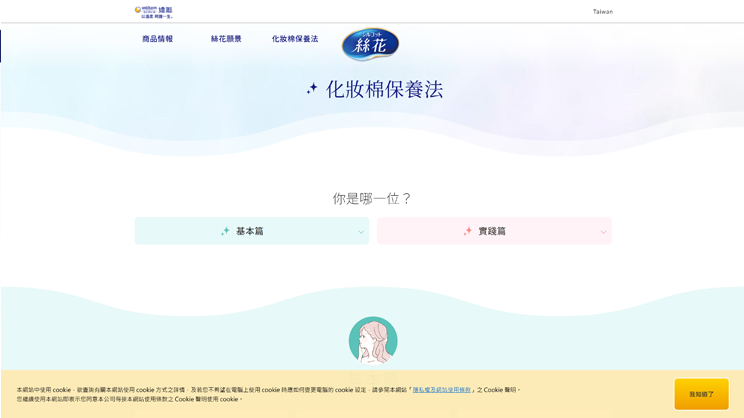Go to the 化妝棉保養法 navigation item
Image resolution: width=744 pixels, height=418 pixels.
(x=295, y=39)
